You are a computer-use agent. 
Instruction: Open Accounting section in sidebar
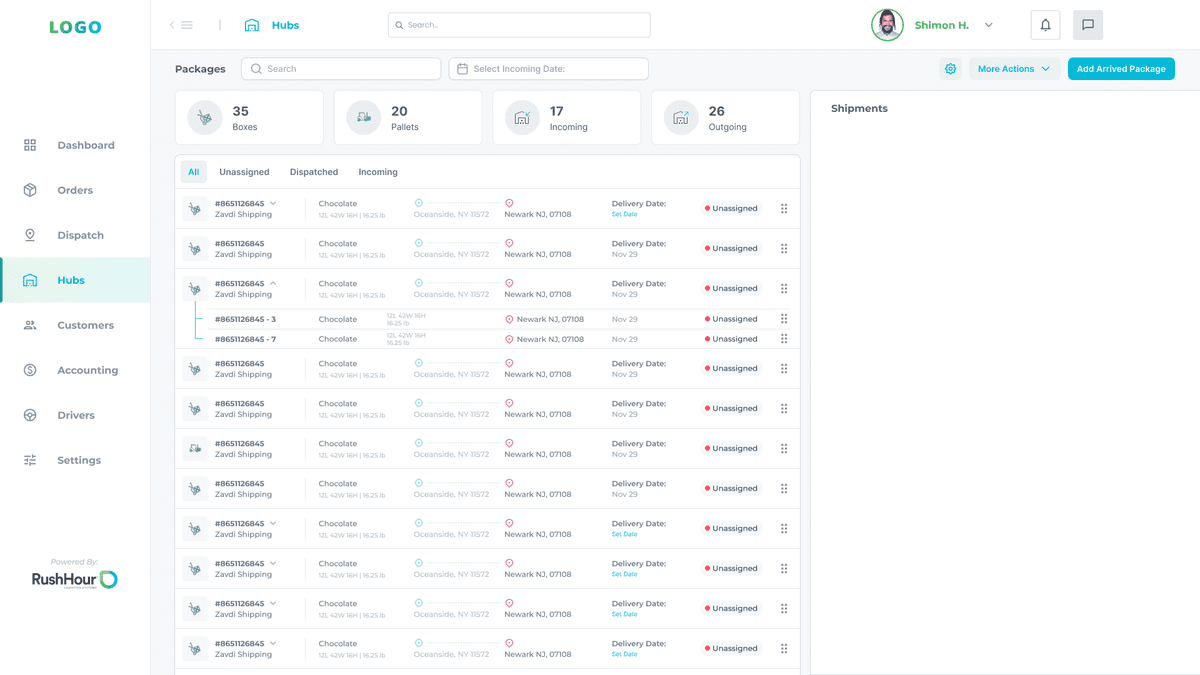[87, 370]
